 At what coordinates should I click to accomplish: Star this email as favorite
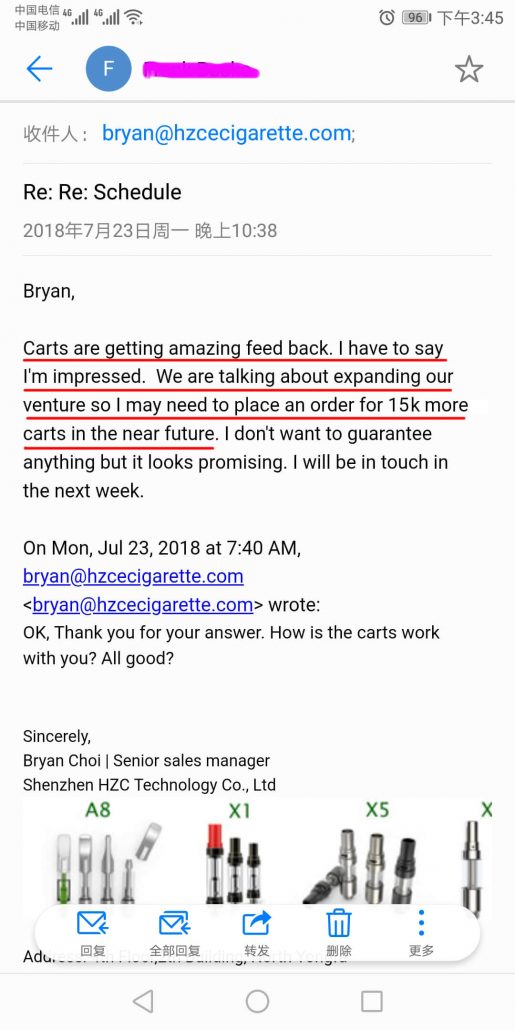point(469,69)
